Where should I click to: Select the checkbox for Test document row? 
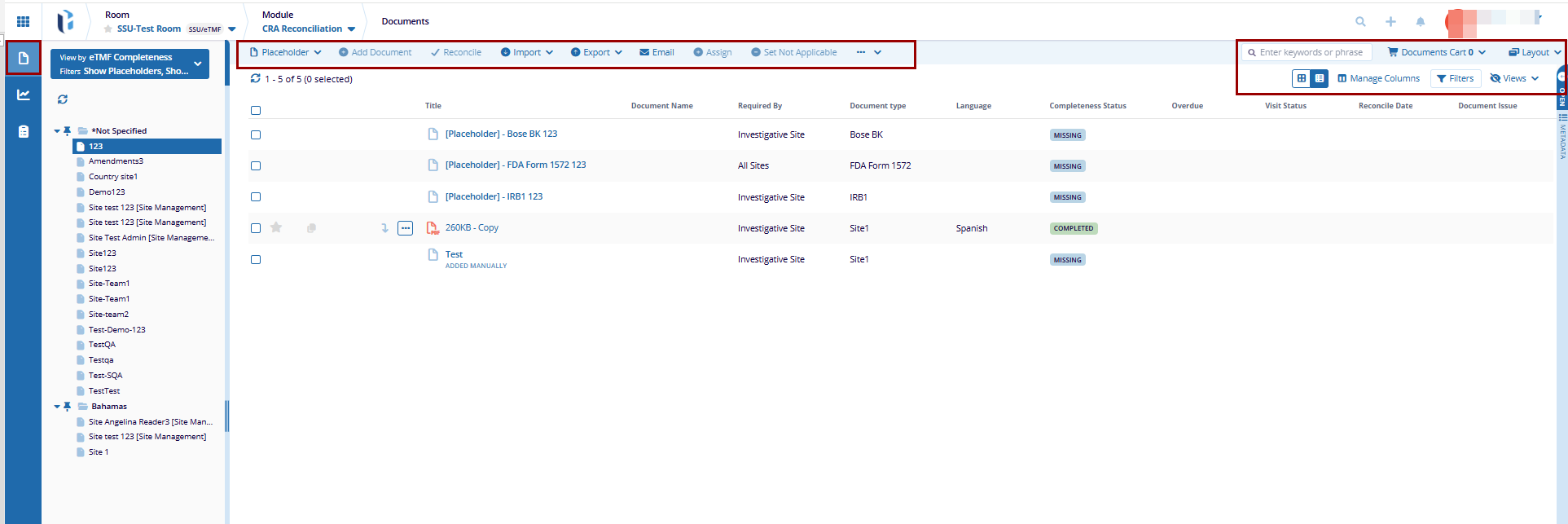click(256, 260)
